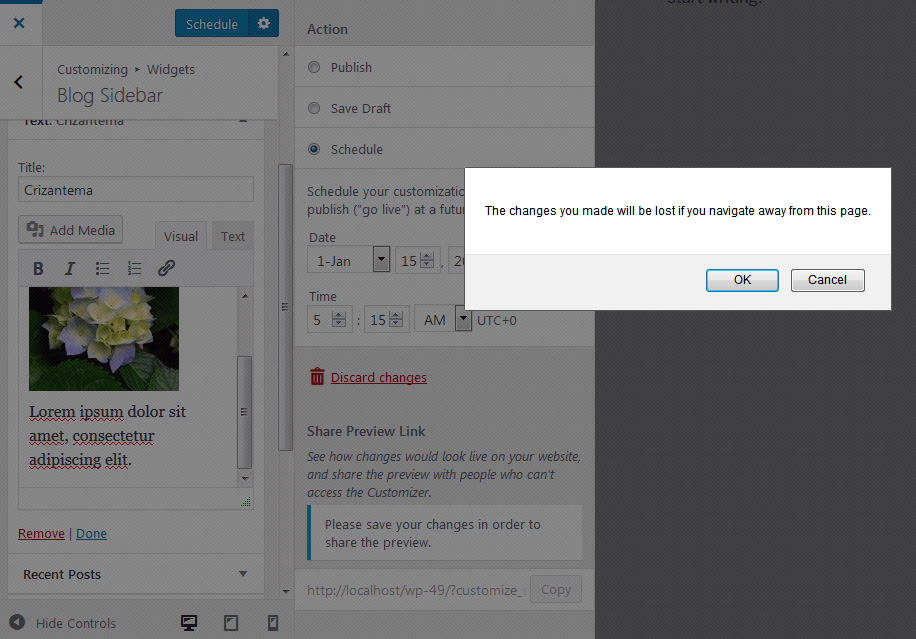Click the Bold formatting icon
Screen dimensions: 916x639
pos(38,268)
